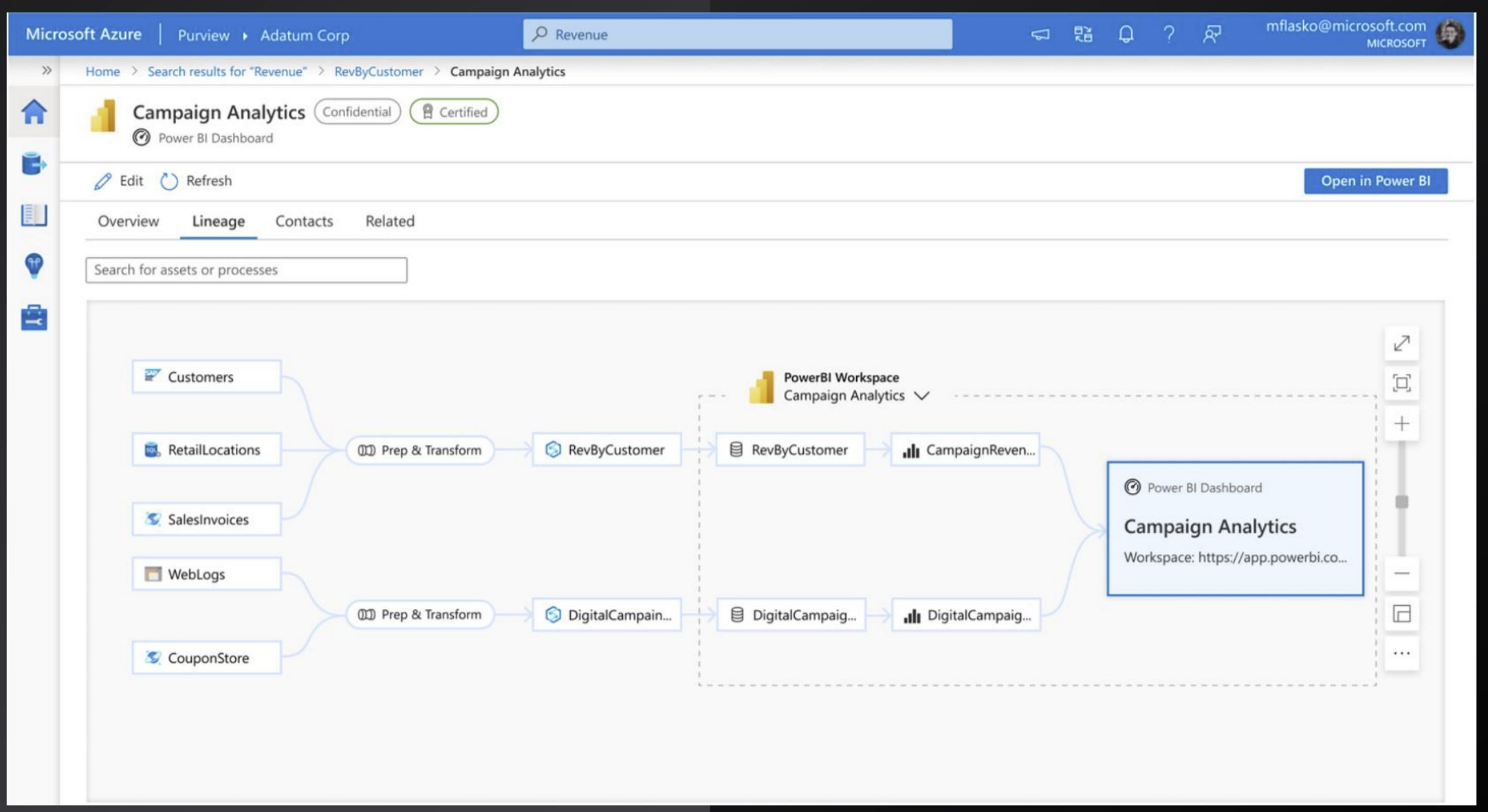
Task: Open the glossary book sidebar icon
Action: [34, 215]
